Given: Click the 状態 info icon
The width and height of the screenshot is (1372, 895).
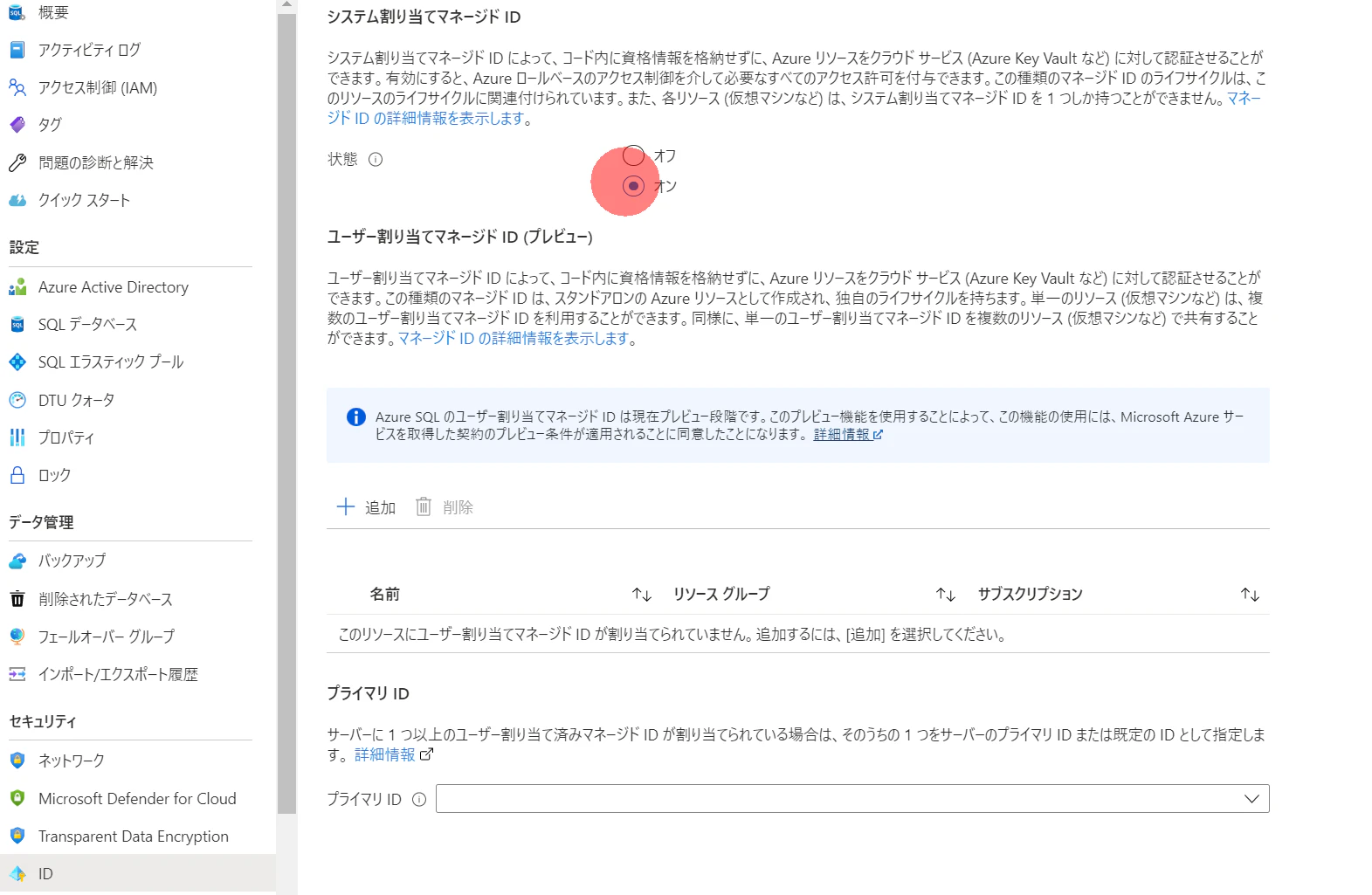Looking at the screenshot, I should (376, 159).
